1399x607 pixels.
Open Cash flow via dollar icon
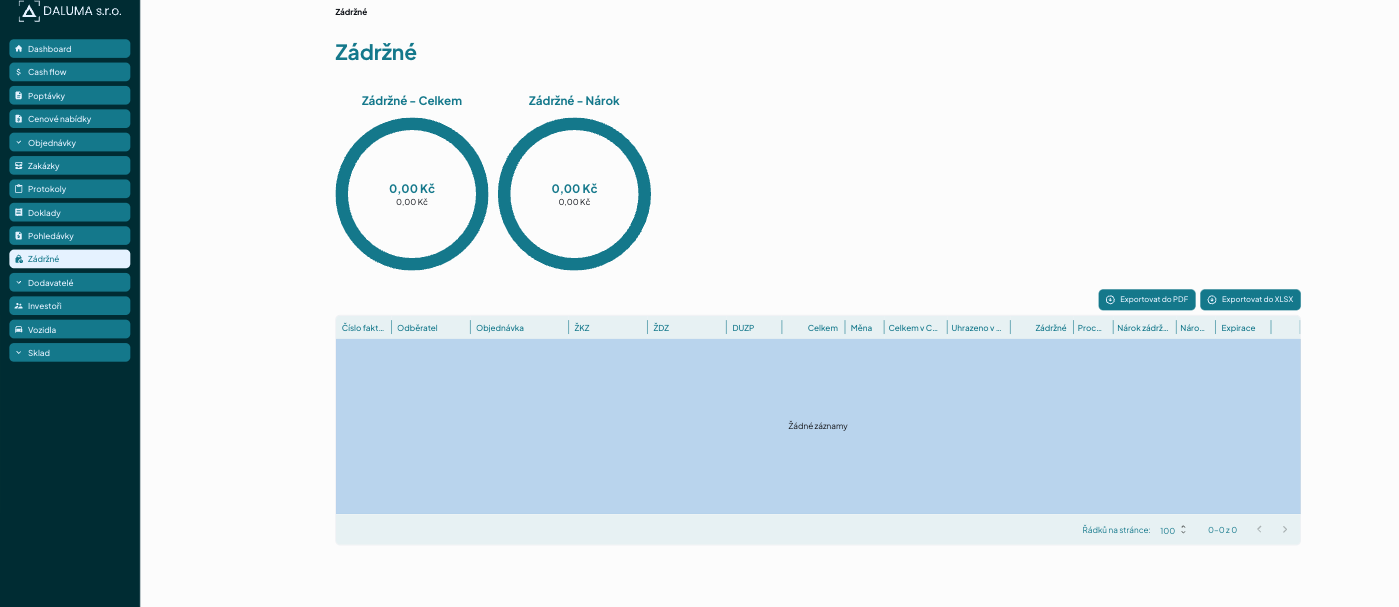pos(19,72)
